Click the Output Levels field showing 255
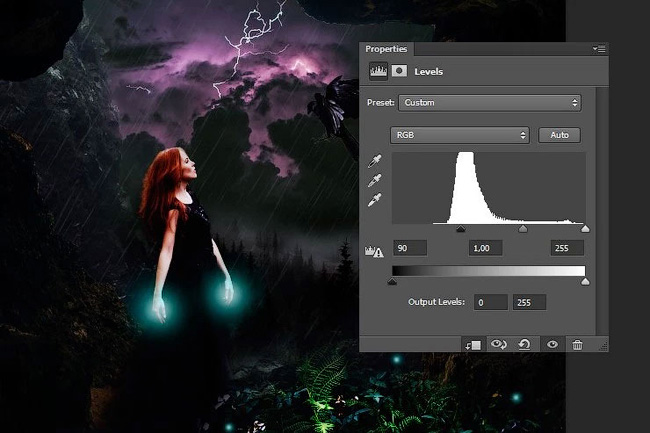650x433 pixels. 529,302
